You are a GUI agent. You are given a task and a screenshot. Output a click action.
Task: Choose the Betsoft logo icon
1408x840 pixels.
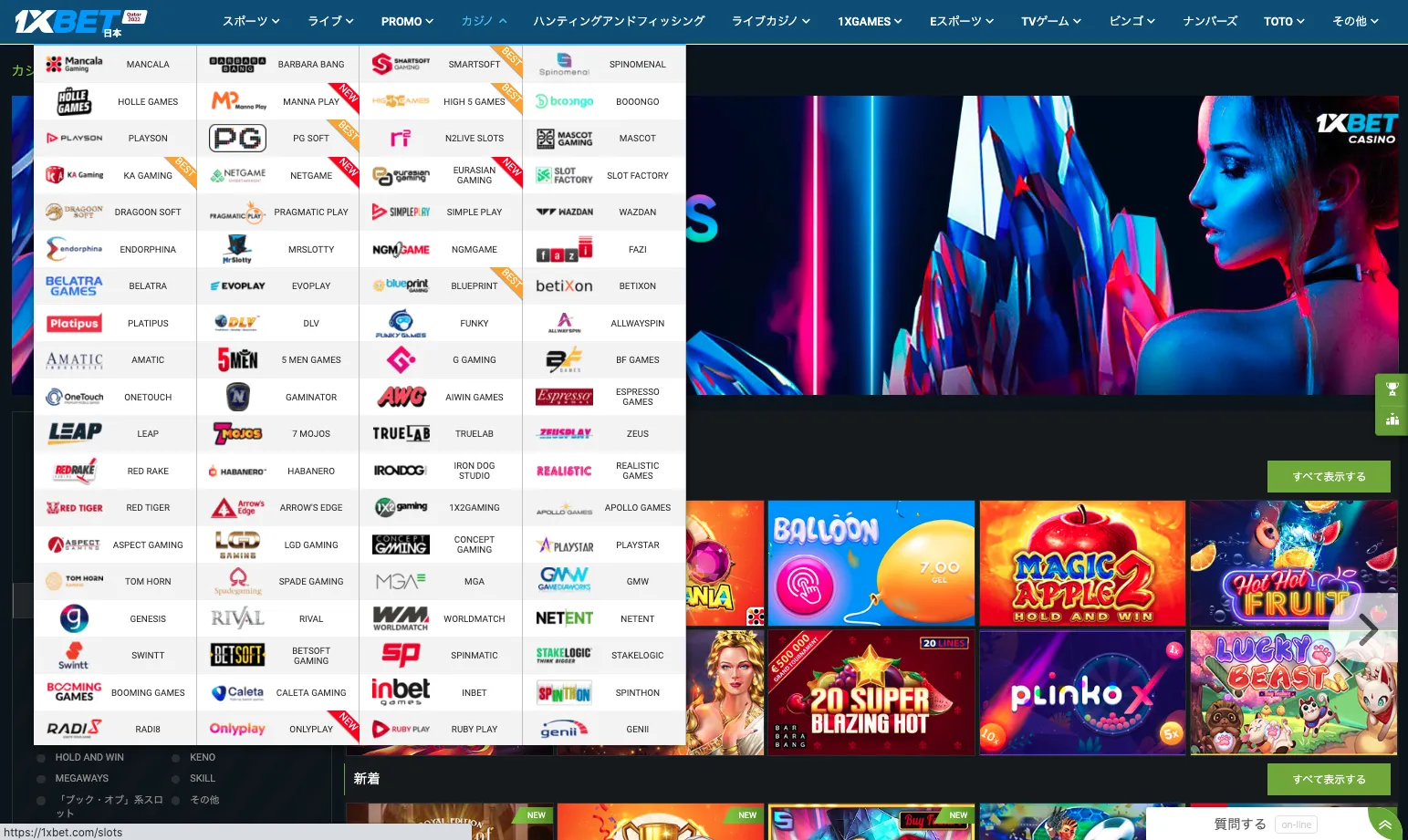pos(237,655)
